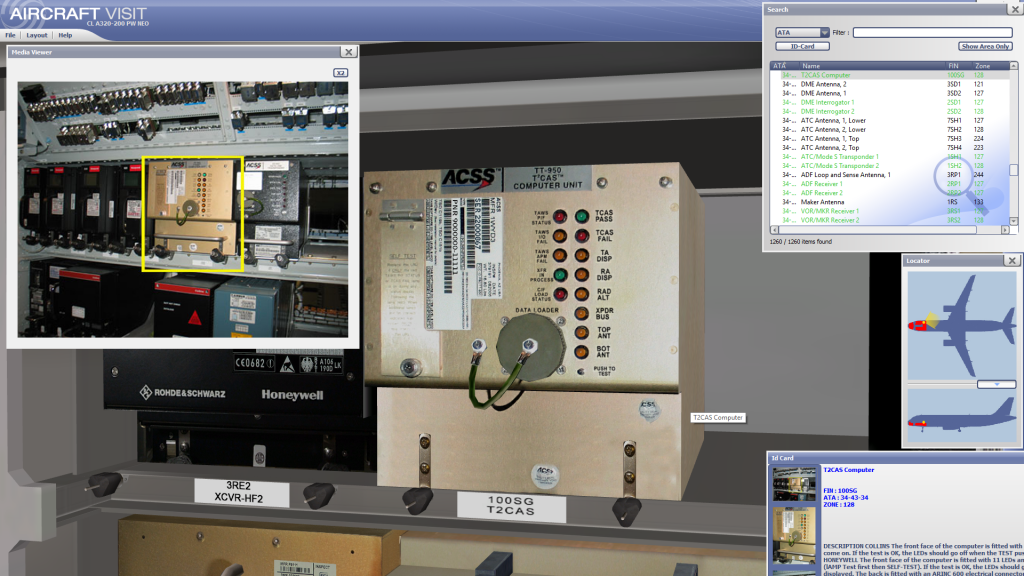This screenshot has height=576, width=1024.
Task: Click search list horizontal scrollbar
Action: click(x=877, y=230)
